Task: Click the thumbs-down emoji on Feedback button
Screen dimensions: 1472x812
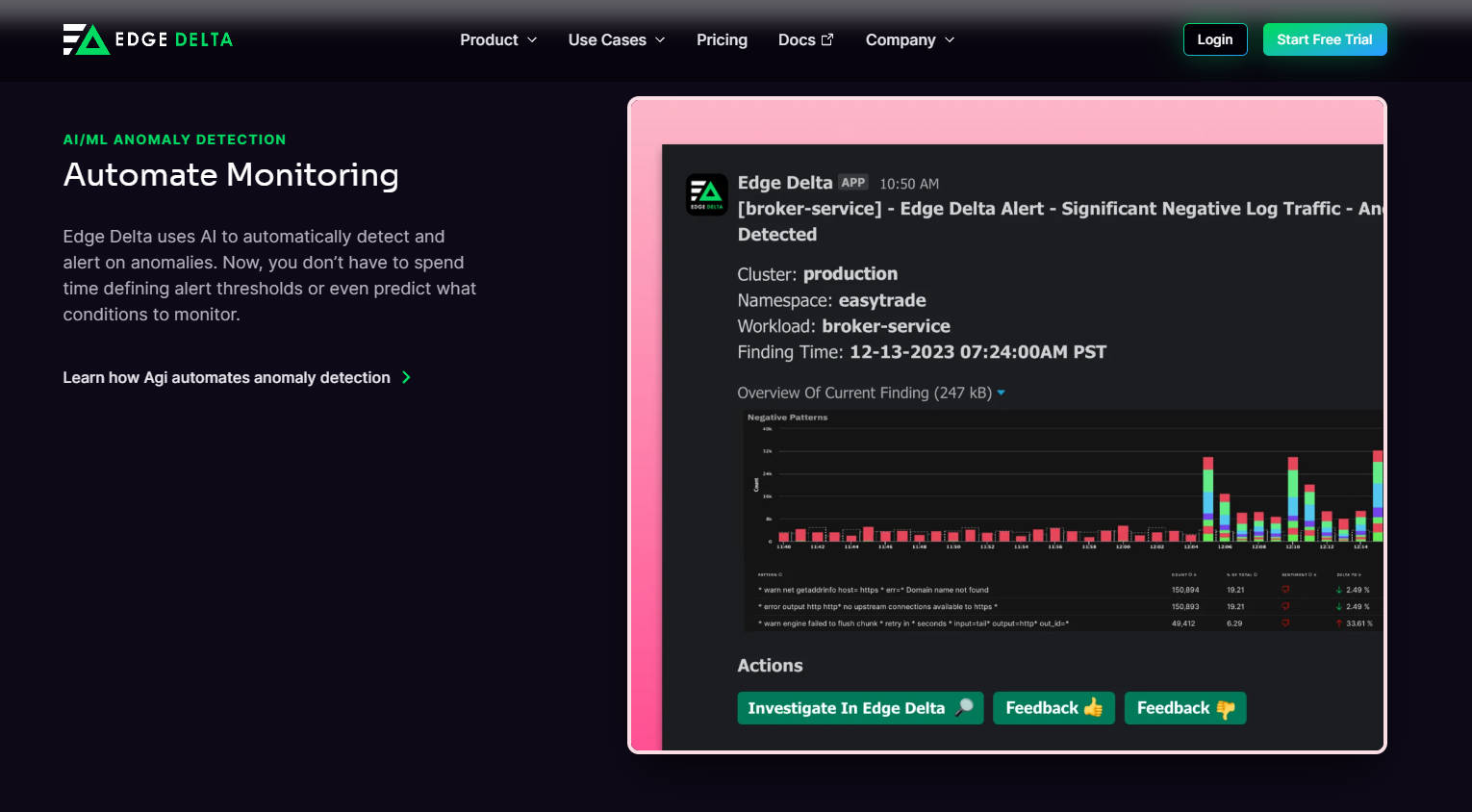Action: pos(1225,709)
